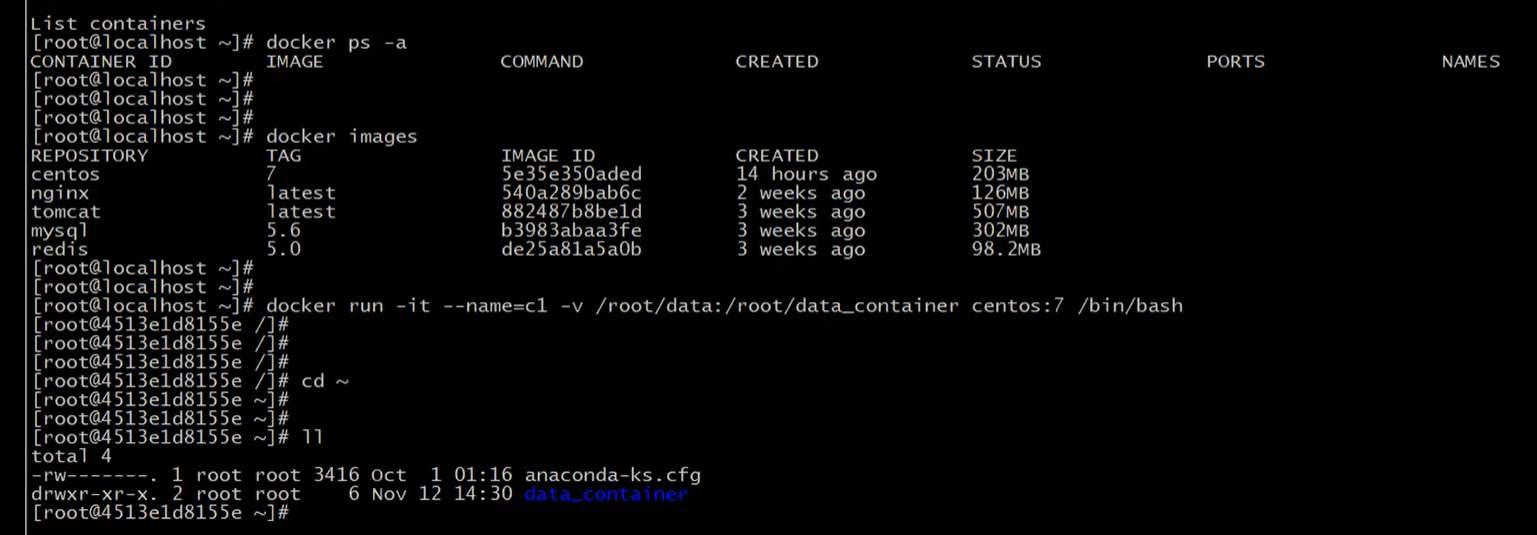1537x535 pixels.
Task: Click the '14 hours ago' created value
Action: 805,174
